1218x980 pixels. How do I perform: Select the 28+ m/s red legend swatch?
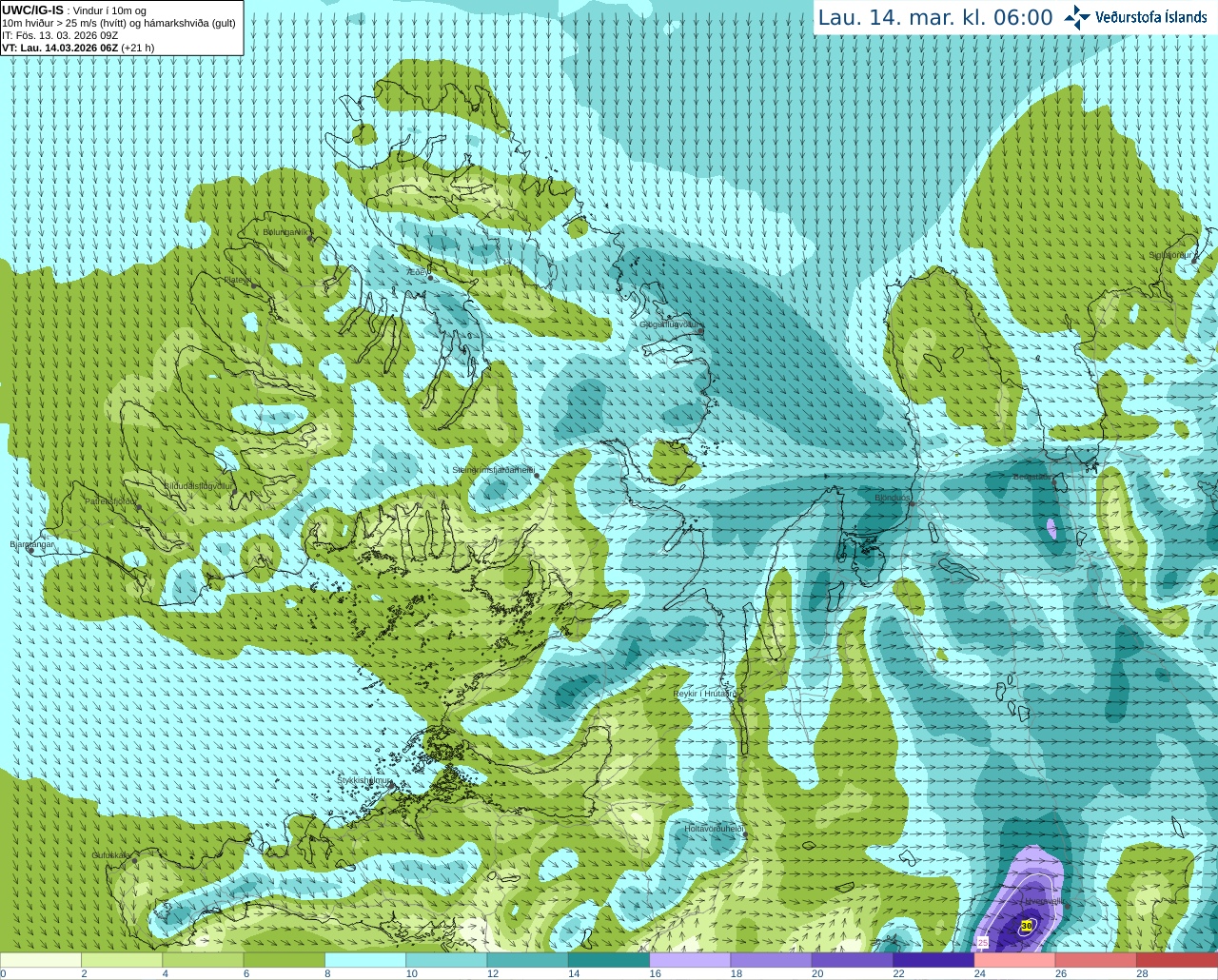pyautogui.click(x=1177, y=960)
